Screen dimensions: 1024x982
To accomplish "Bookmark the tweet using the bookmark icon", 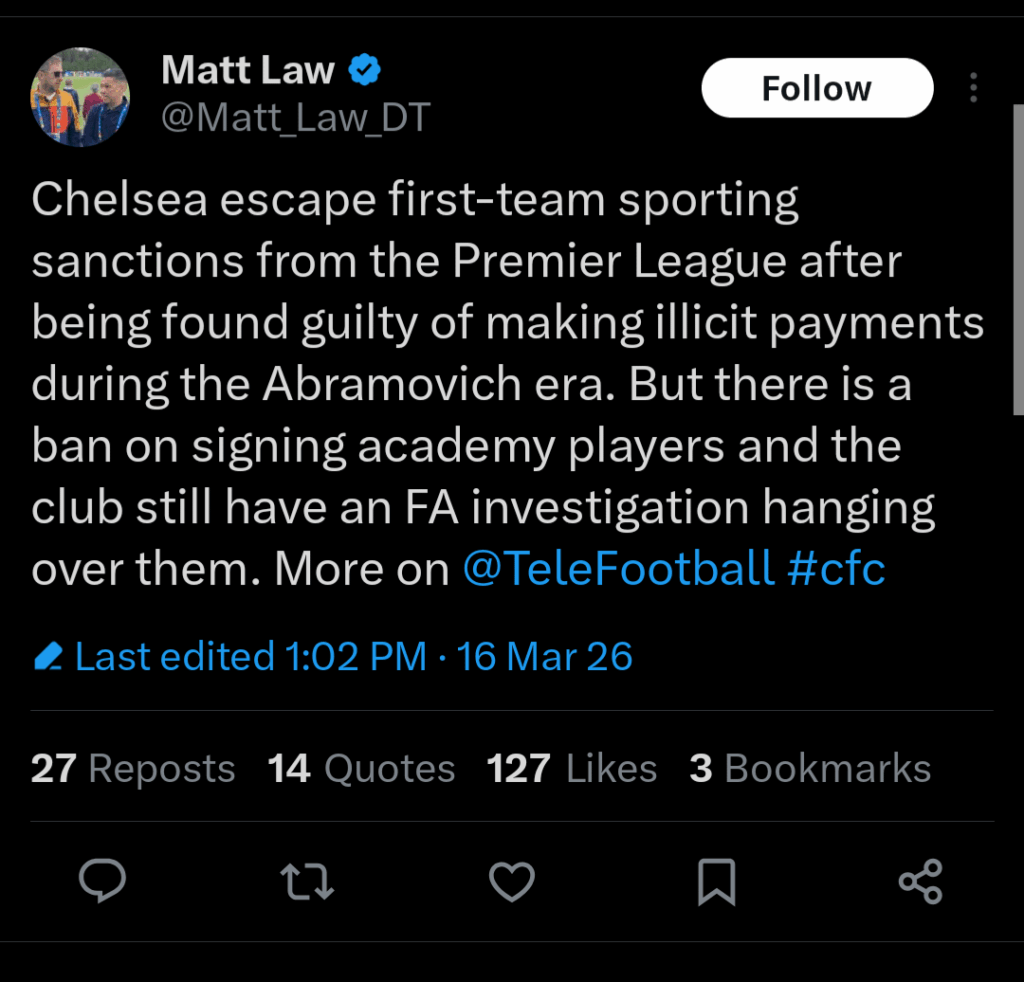I will coord(716,882).
